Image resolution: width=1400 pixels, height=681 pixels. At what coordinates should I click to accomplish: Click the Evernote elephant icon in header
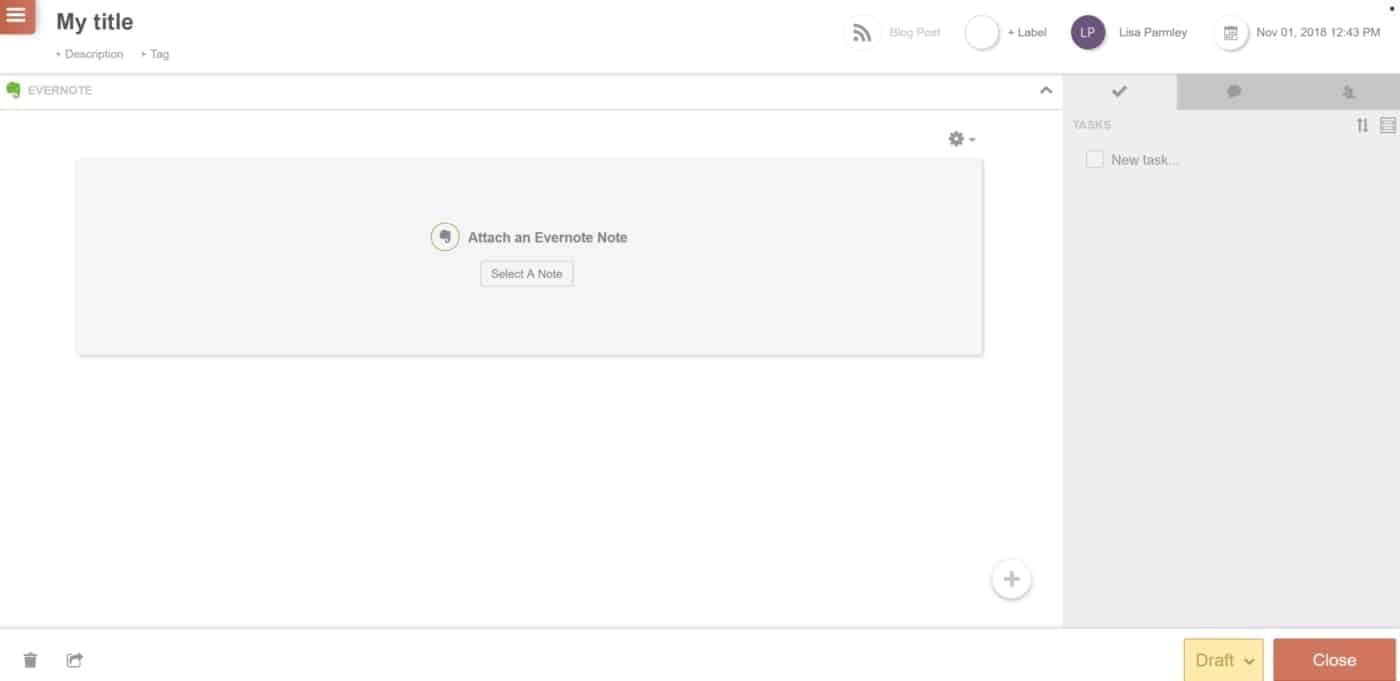[13, 90]
